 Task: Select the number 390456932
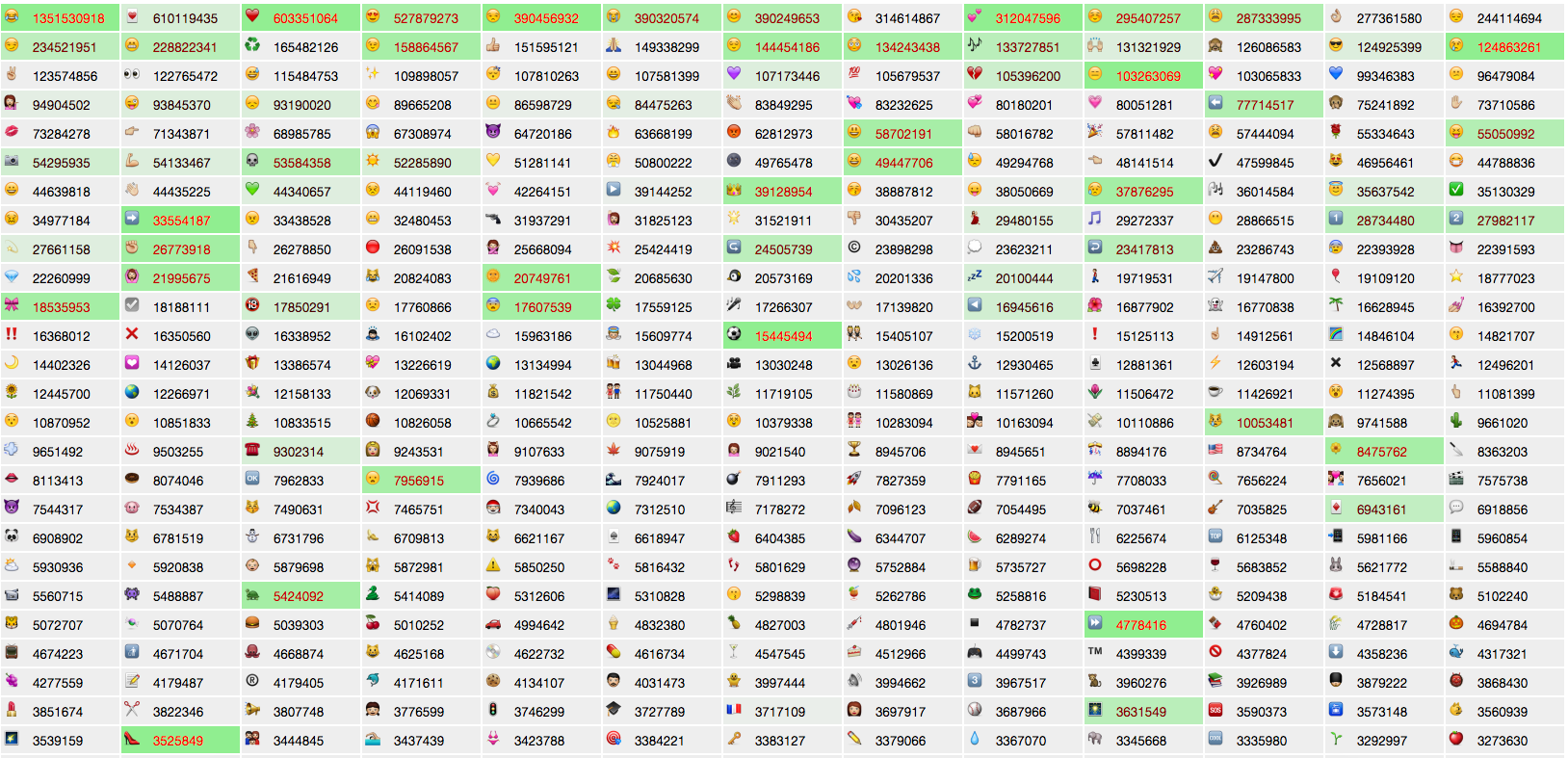546,18
